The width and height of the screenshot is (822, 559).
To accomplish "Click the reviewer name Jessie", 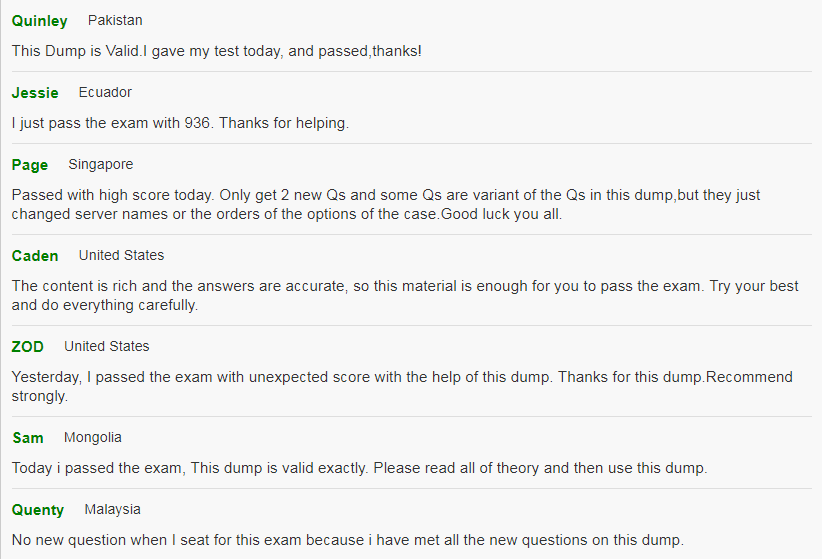I will 35,93.
